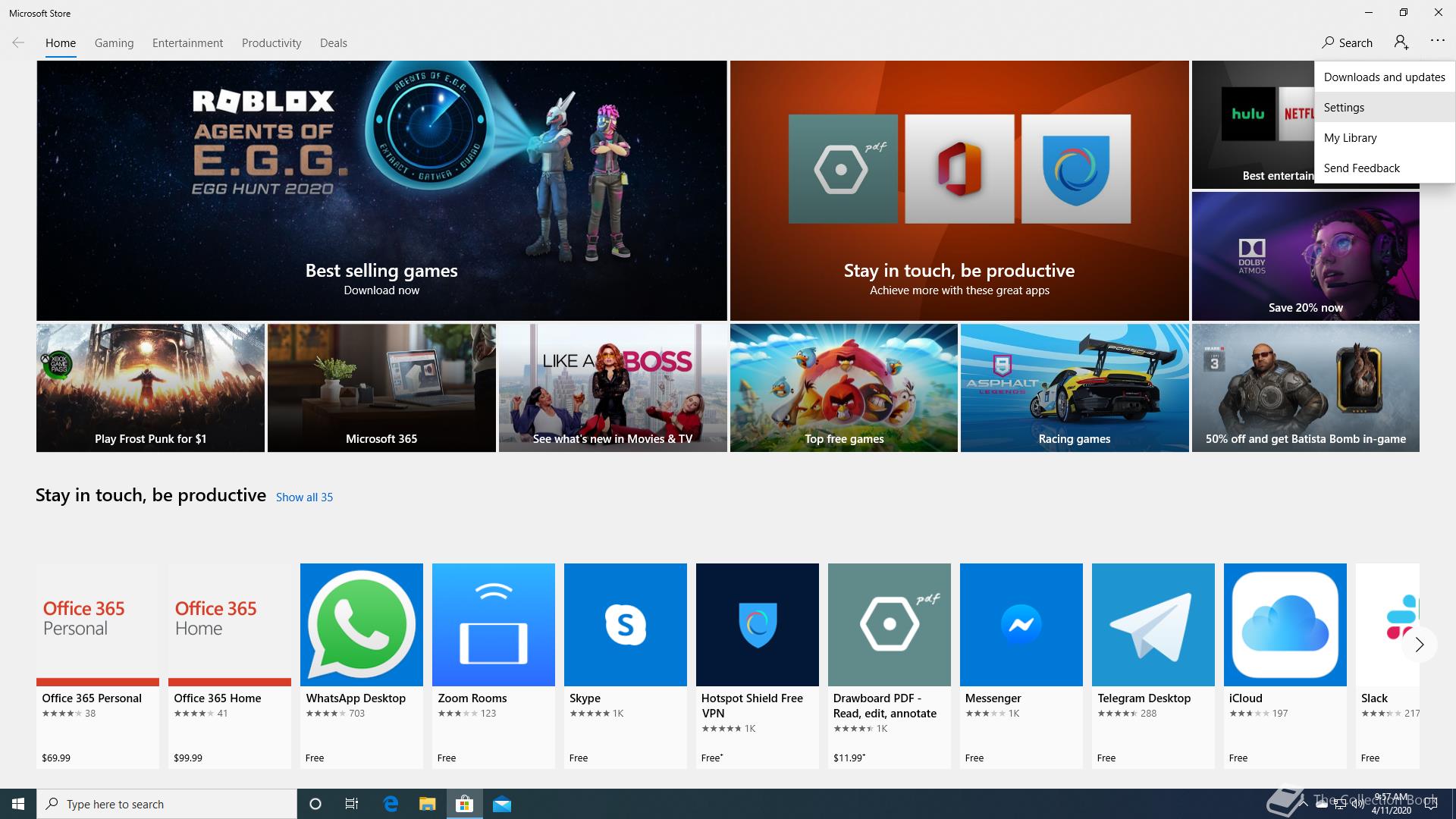Click Microsoft Store taskbar icon
1456x819 pixels.
(465, 804)
